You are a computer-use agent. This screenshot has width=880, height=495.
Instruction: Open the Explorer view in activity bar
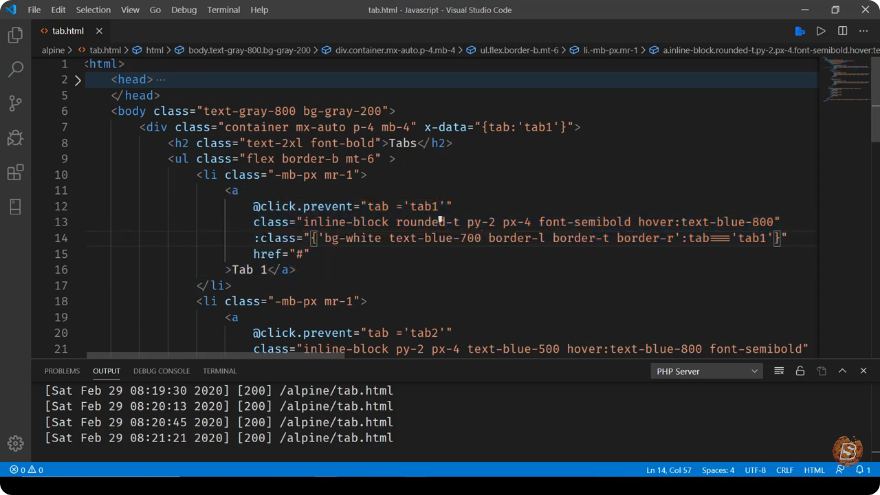coord(15,35)
